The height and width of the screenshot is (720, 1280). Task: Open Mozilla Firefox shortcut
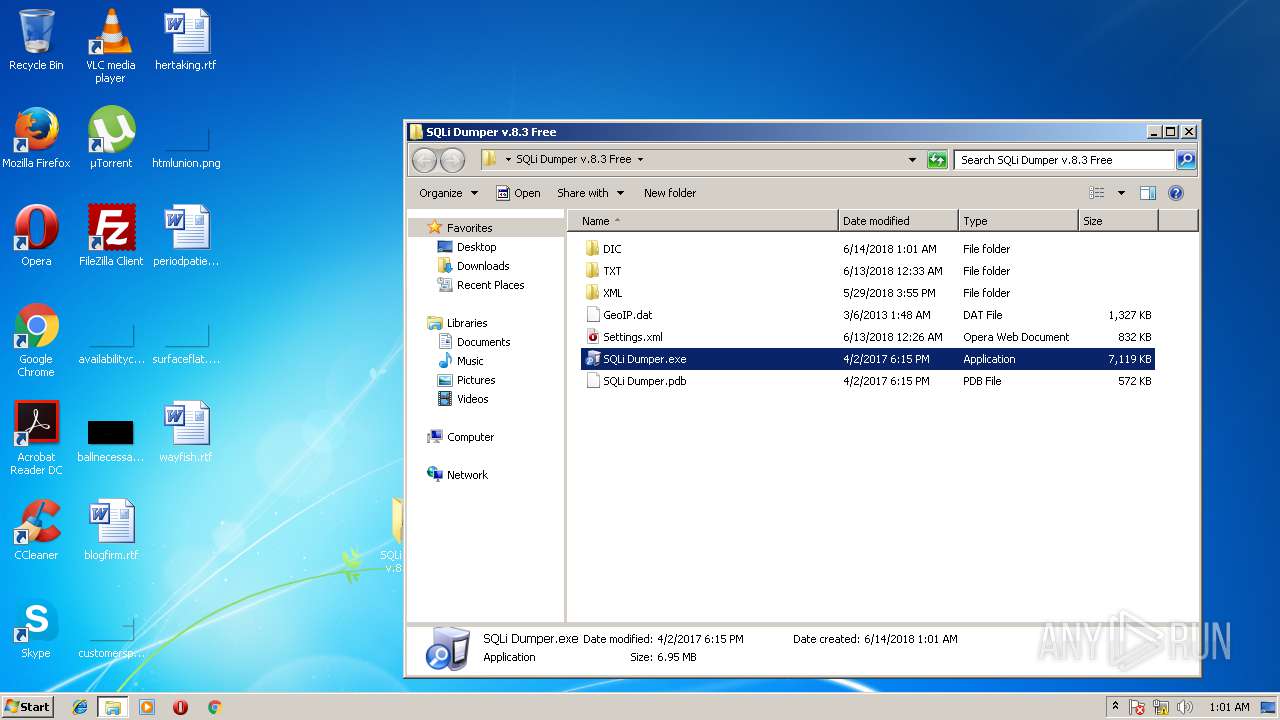click(x=36, y=138)
